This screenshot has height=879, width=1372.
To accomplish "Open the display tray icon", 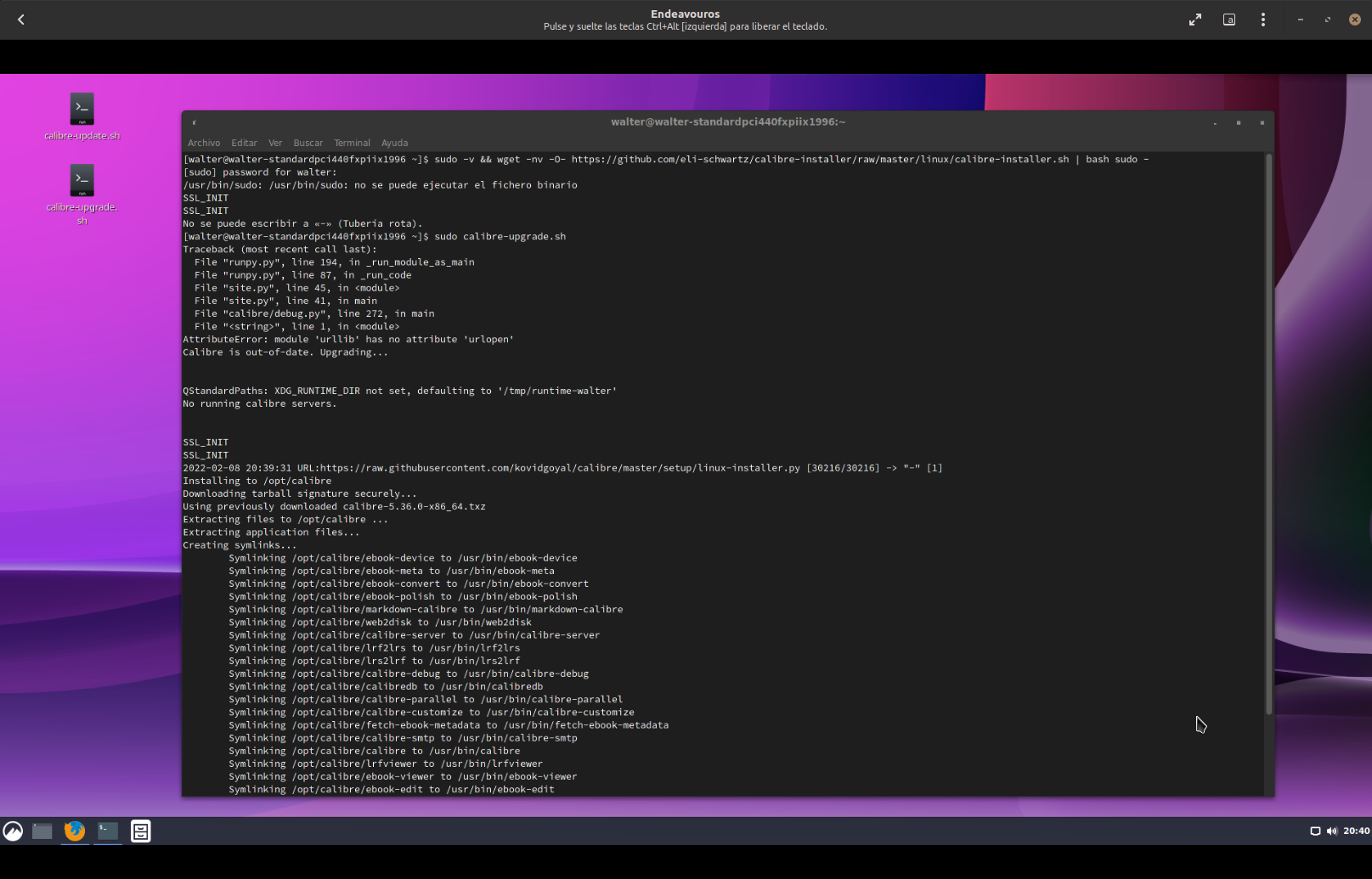I will [x=1315, y=831].
